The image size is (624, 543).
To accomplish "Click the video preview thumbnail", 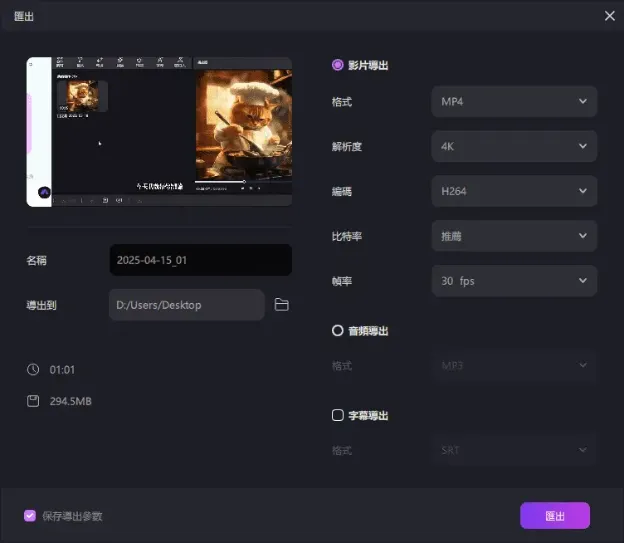I will click(x=159, y=132).
